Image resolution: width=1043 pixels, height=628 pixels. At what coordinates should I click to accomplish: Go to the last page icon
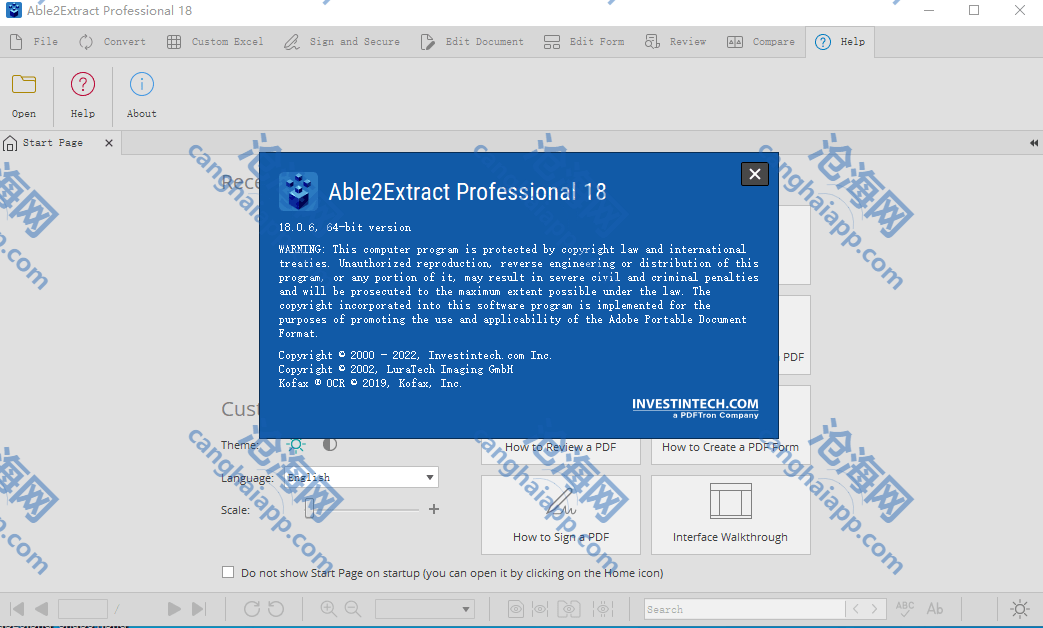tap(199, 608)
